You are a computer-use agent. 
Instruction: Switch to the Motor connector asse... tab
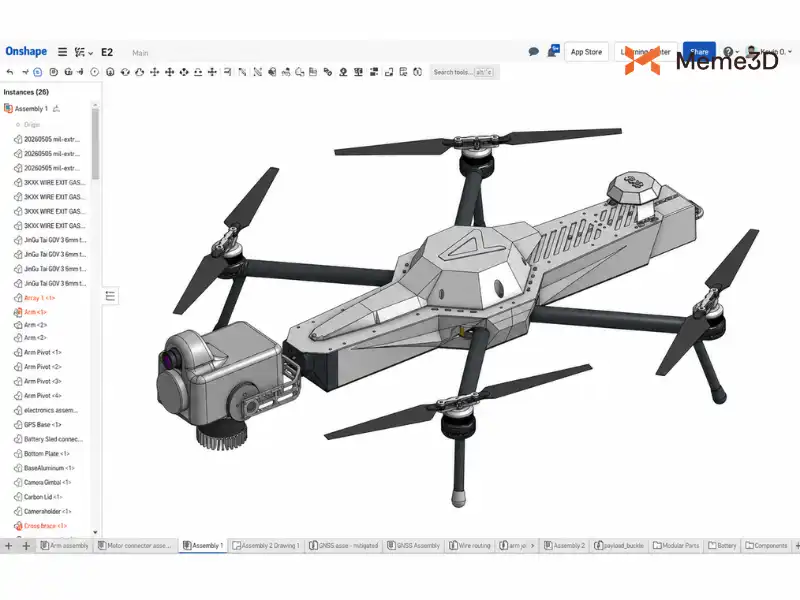(x=135, y=545)
